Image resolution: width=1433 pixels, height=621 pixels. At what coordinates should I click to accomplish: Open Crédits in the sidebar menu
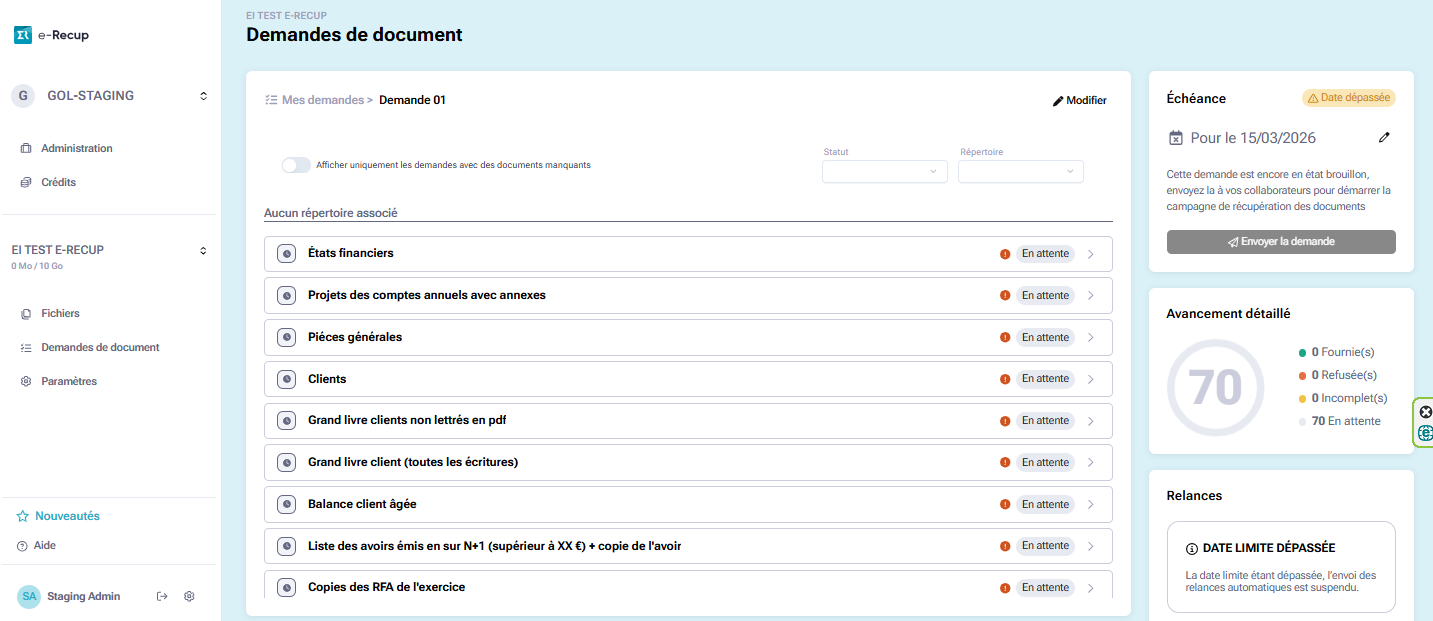click(58, 182)
